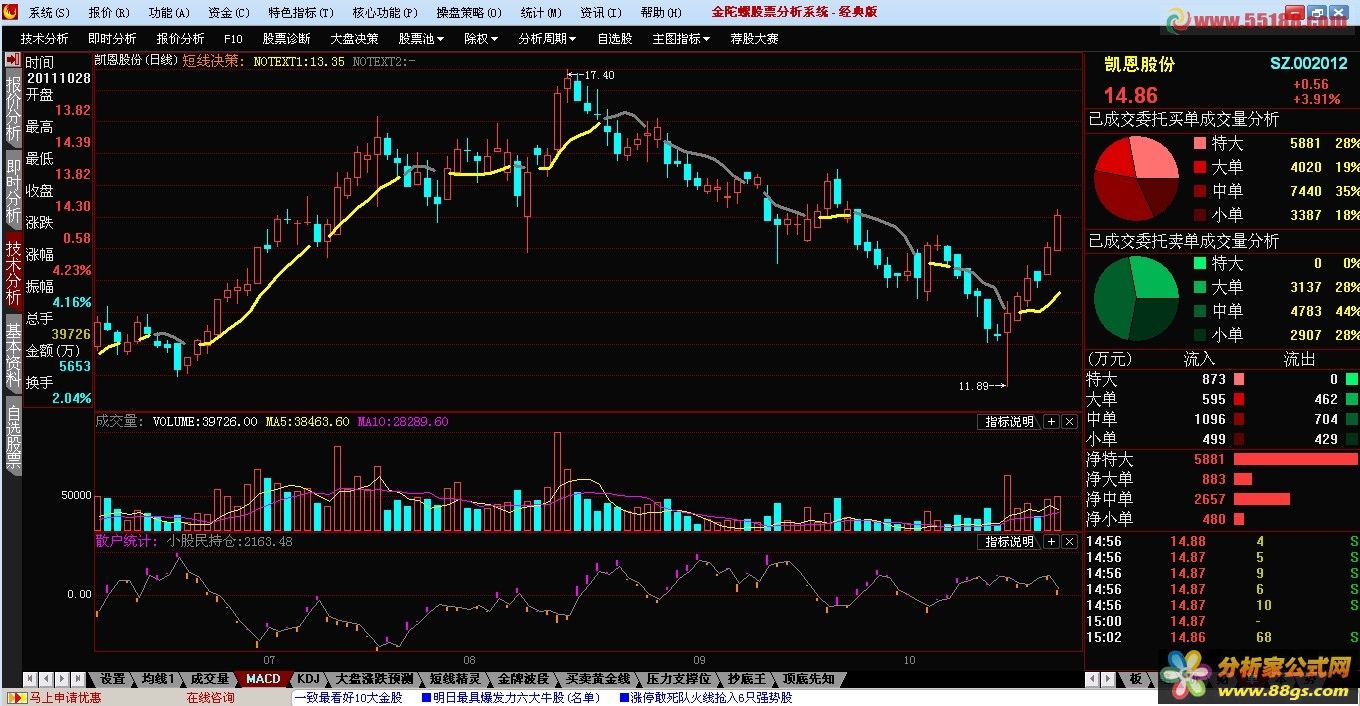Click the red buy-order pie chart

pos(1136,178)
